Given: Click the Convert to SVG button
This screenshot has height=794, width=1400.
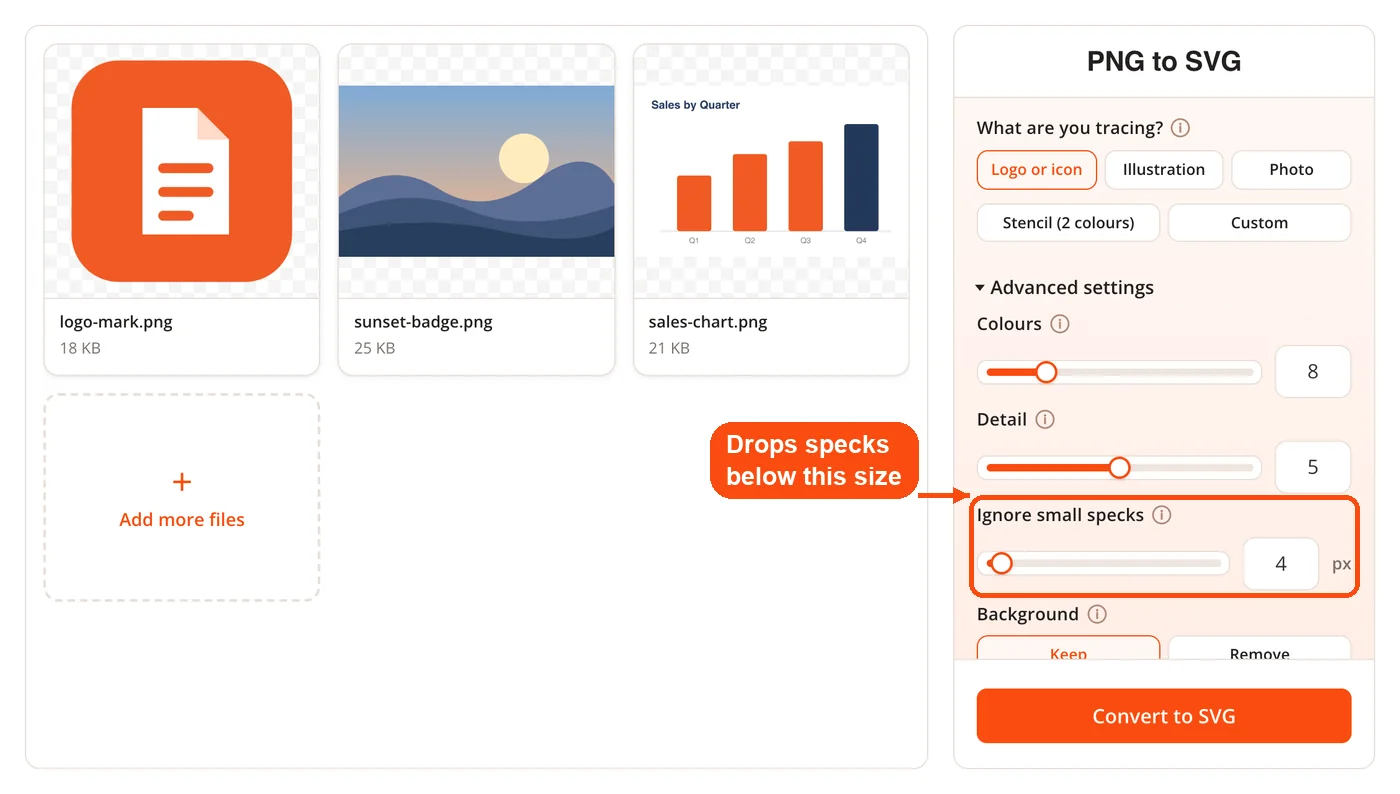Looking at the screenshot, I should pyautogui.click(x=1164, y=716).
